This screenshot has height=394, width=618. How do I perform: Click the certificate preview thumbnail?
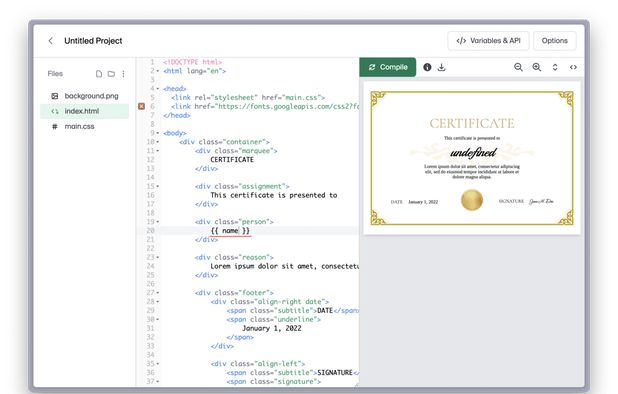(x=472, y=158)
